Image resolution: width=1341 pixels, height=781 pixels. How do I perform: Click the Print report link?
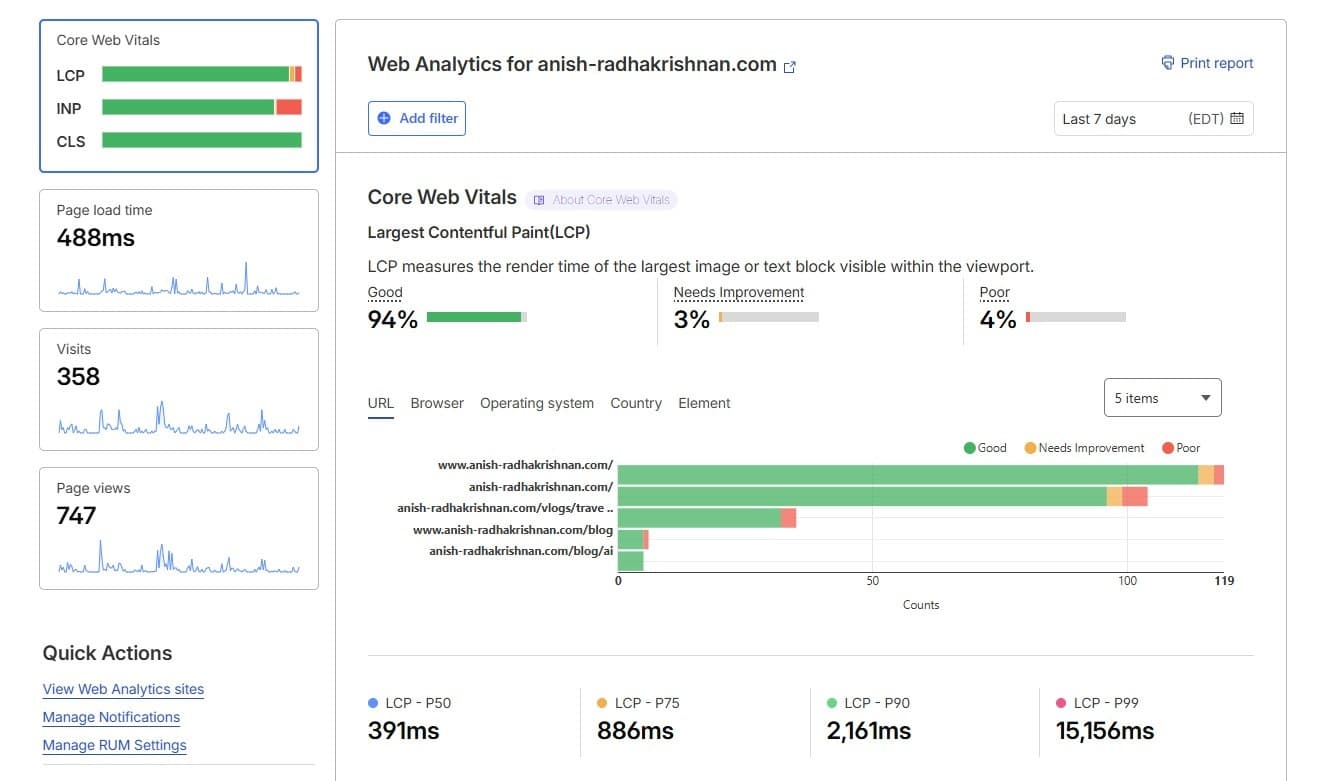point(1207,63)
